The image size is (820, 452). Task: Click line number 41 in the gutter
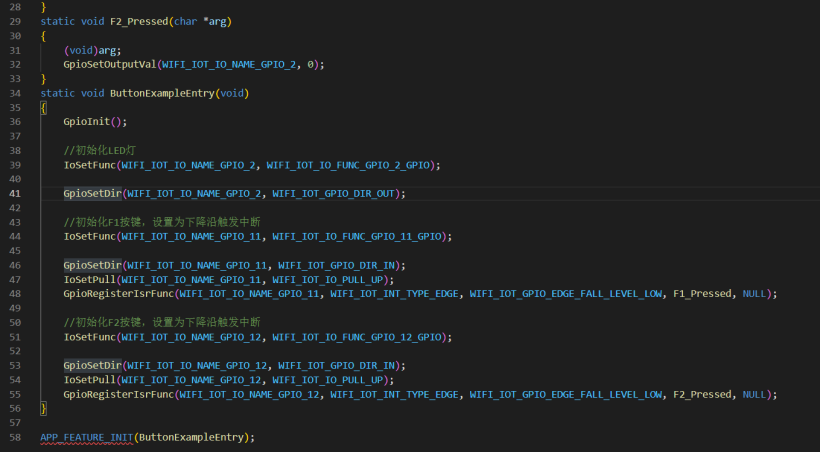pos(15,193)
